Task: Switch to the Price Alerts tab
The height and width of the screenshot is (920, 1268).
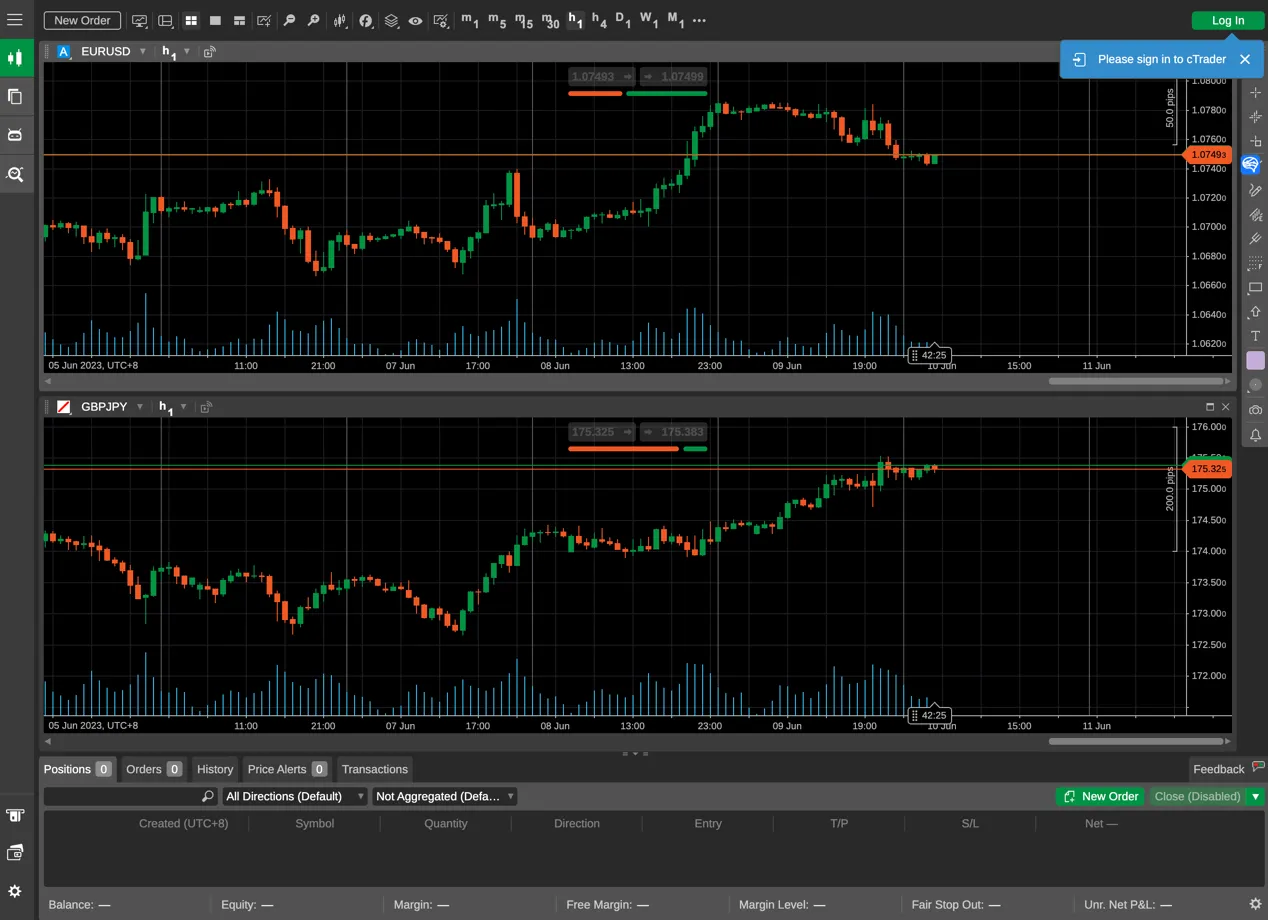Action: coord(287,769)
